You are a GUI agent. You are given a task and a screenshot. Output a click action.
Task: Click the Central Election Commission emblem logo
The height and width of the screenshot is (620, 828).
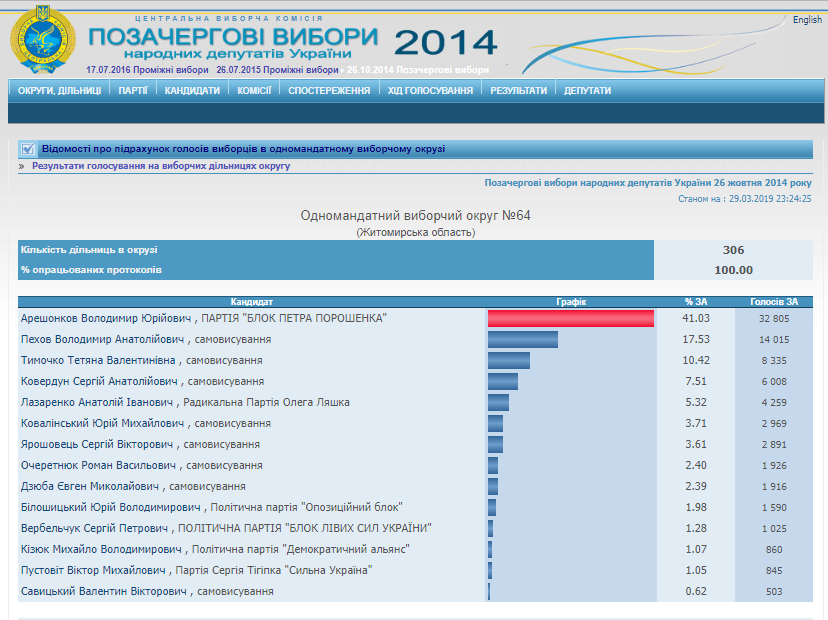point(42,39)
